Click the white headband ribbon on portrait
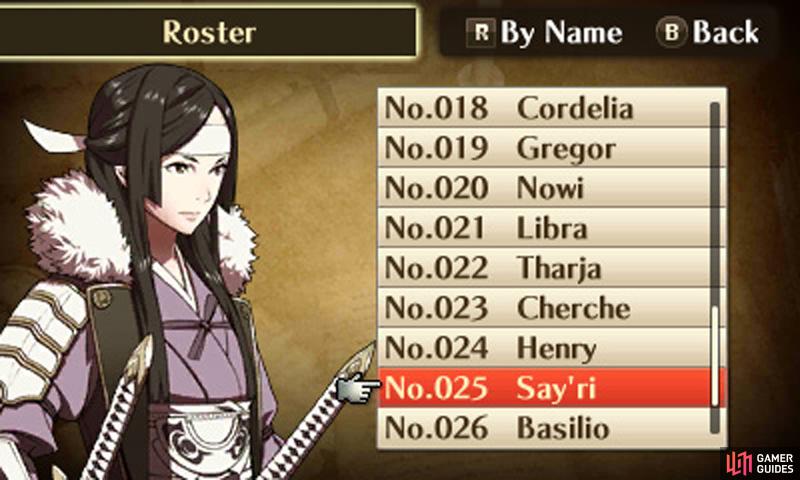800x480 pixels. pyautogui.click(x=54, y=136)
